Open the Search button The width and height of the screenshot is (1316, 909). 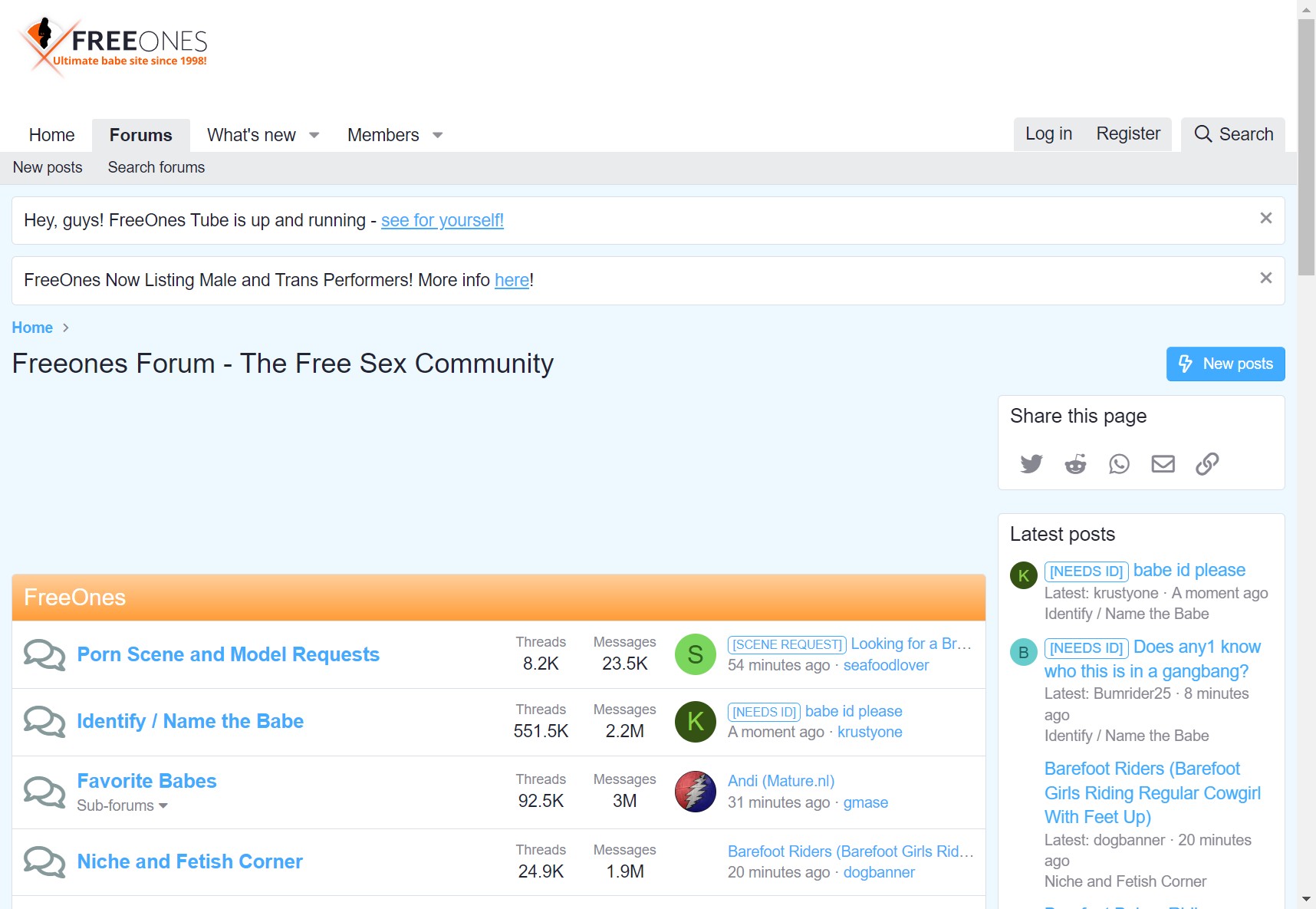coord(1233,134)
